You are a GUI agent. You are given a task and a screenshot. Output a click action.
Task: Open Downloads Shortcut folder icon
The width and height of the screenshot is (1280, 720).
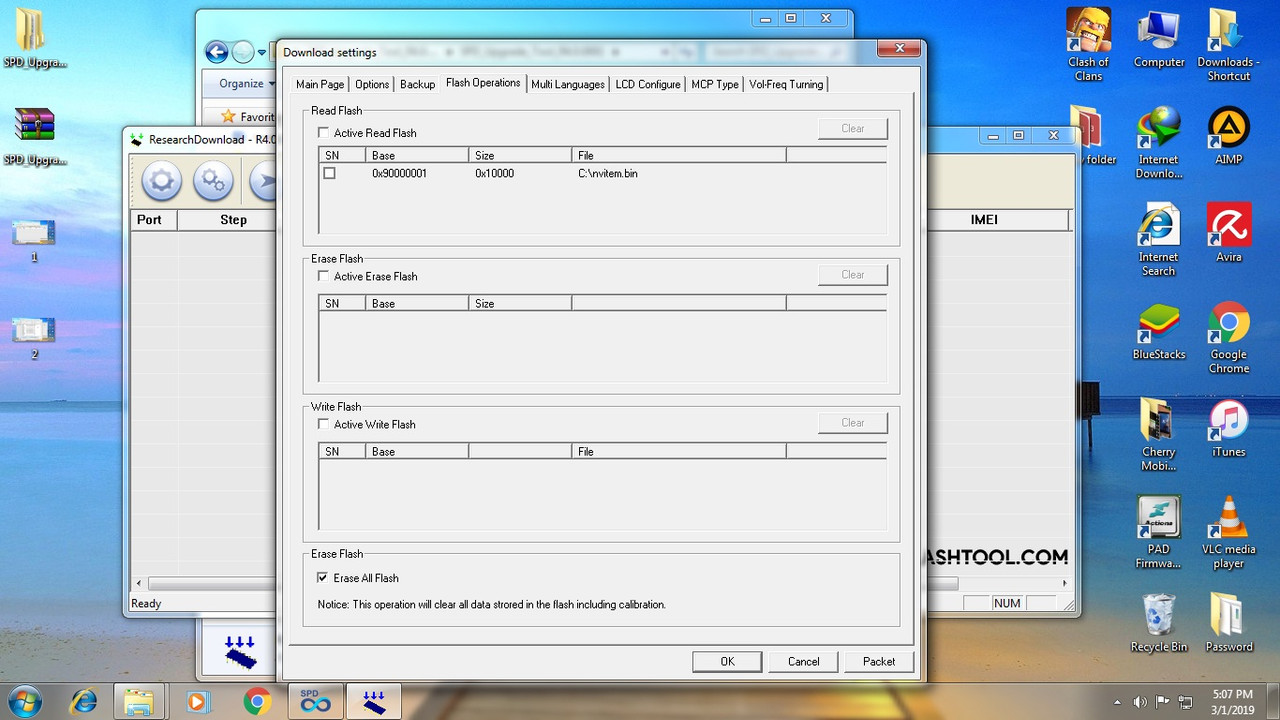[x=1228, y=45]
